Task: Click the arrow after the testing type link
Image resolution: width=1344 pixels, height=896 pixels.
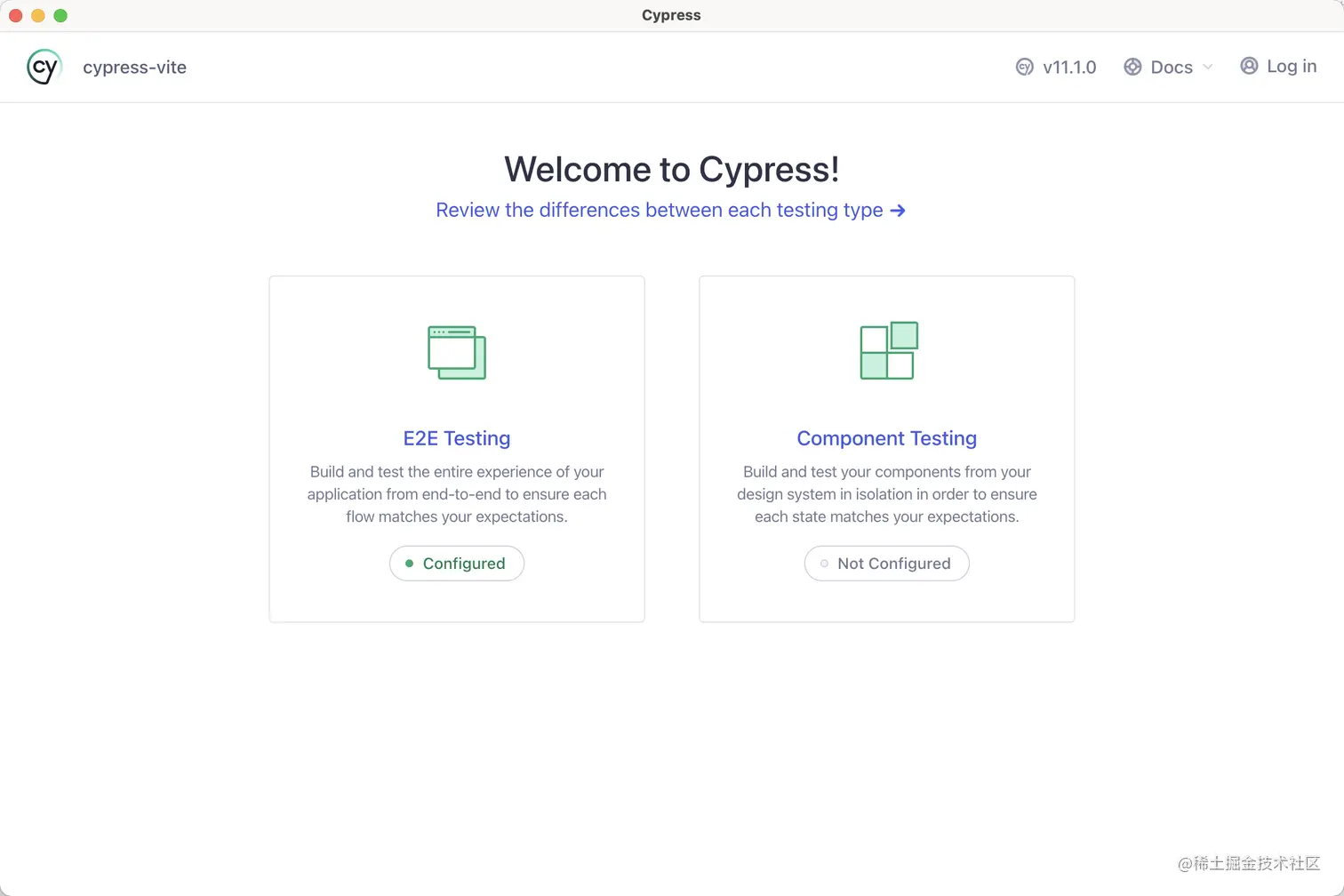Action: tap(898, 211)
